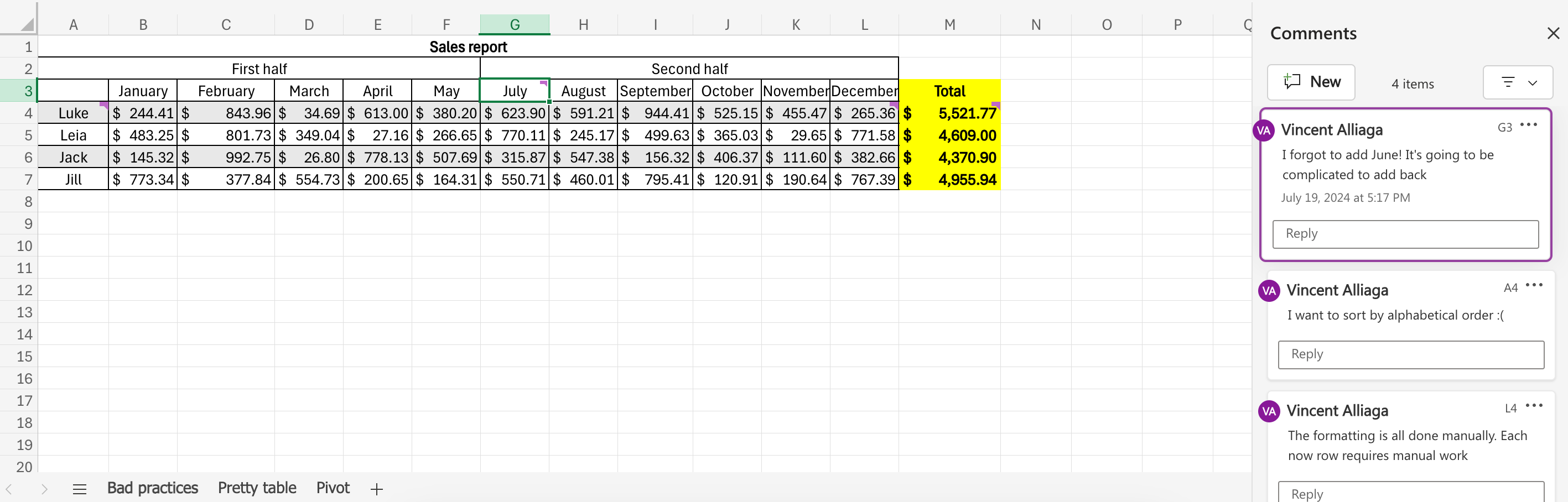The height and width of the screenshot is (502, 1568).
Task: Select the Bad practices sheet tab
Action: click(x=153, y=488)
